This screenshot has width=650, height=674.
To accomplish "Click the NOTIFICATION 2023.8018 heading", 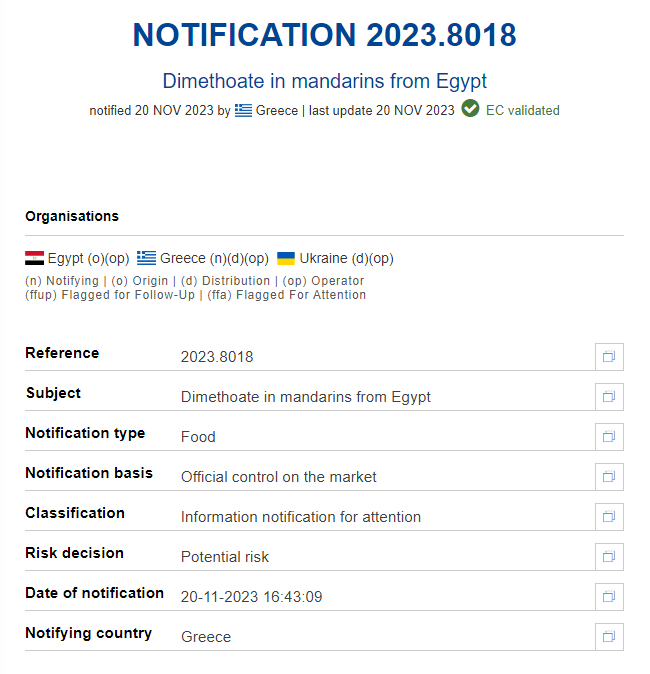I will pyautogui.click(x=324, y=36).
